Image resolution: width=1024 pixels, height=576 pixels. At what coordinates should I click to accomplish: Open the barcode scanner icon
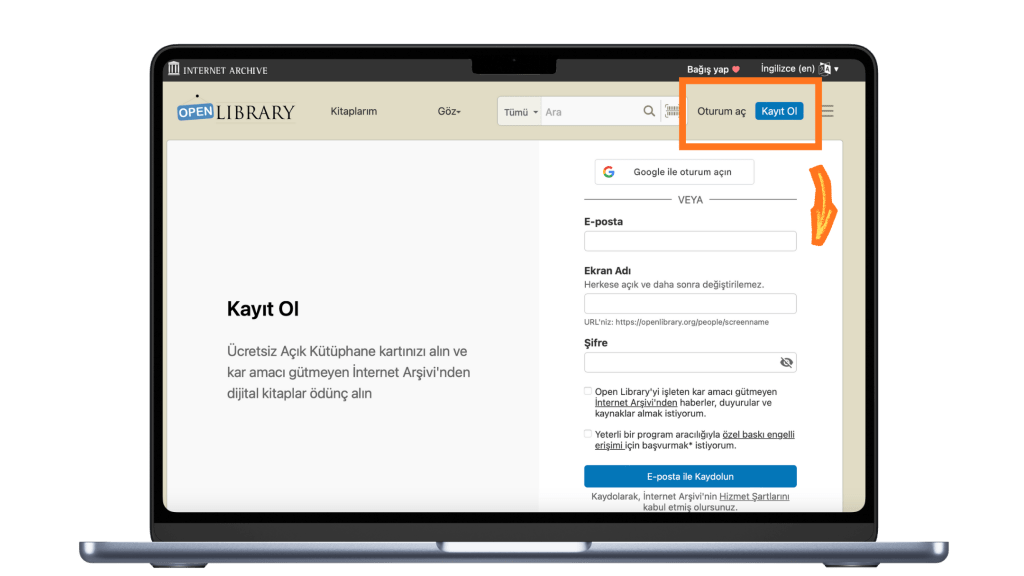point(672,112)
